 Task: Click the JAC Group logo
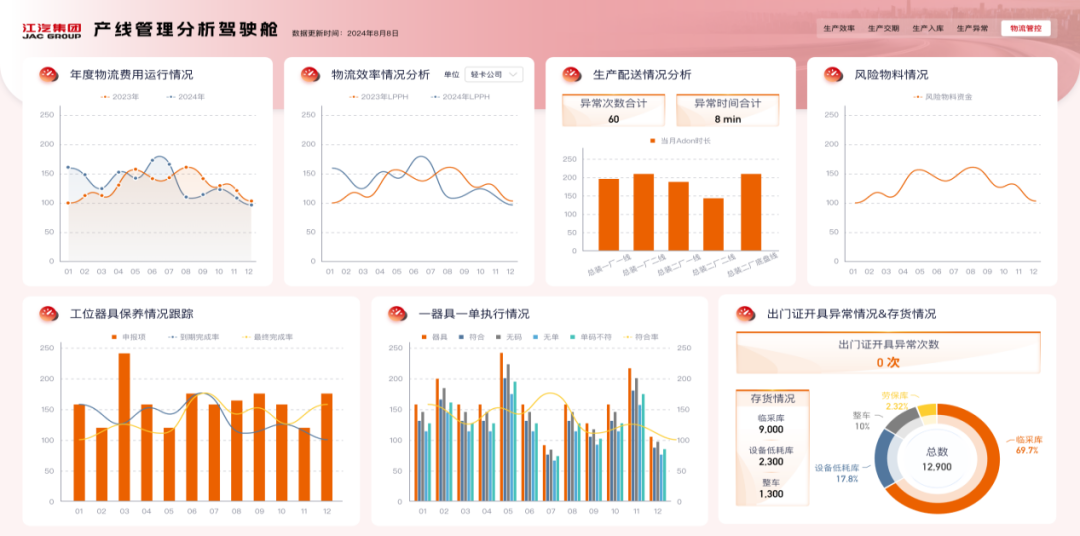point(52,30)
